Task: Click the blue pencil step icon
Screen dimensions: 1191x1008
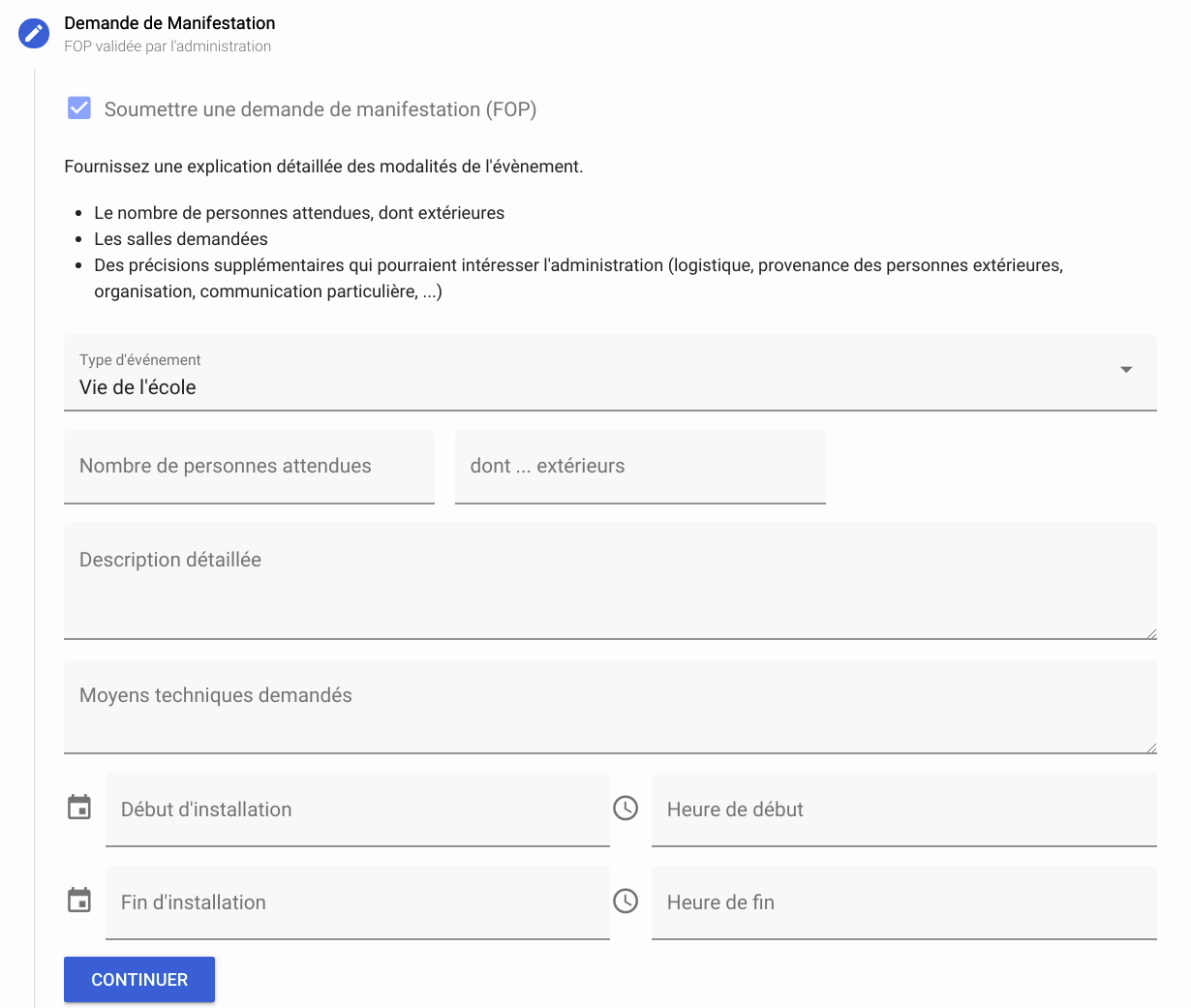Action: click(x=34, y=34)
